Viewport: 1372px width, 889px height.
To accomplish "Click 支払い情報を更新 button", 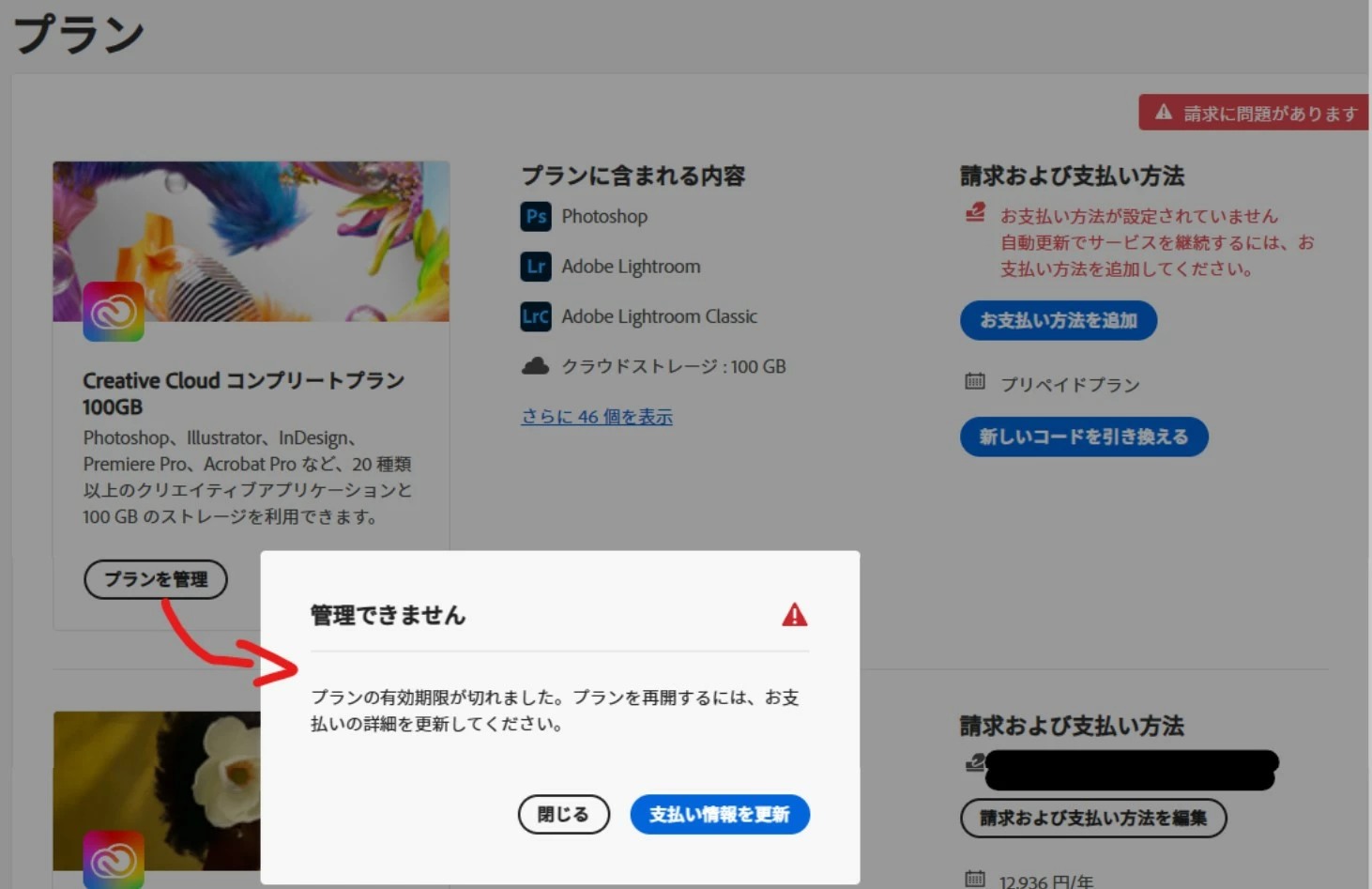I will point(720,814).
